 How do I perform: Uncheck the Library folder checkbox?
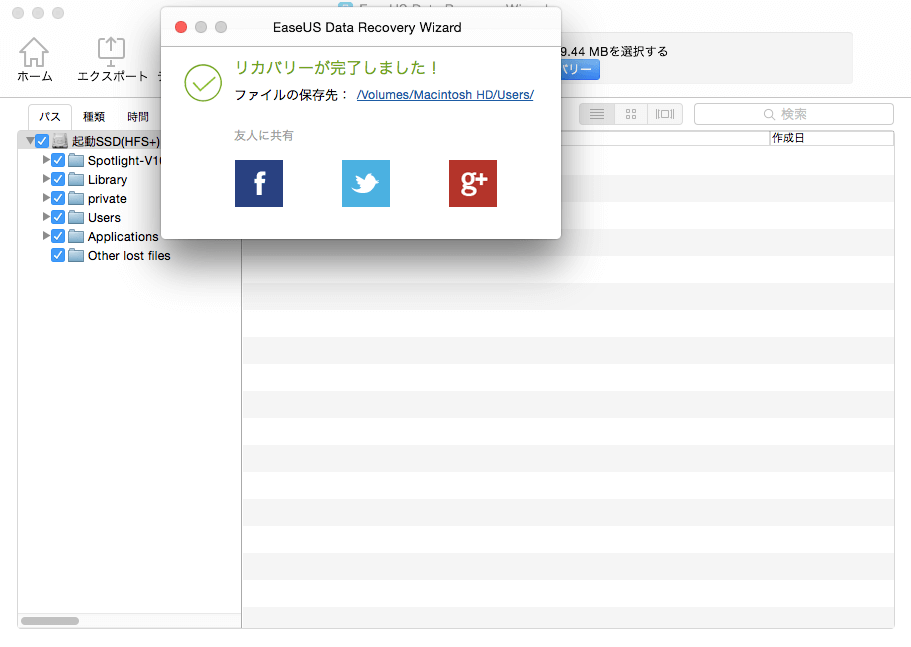58,180
